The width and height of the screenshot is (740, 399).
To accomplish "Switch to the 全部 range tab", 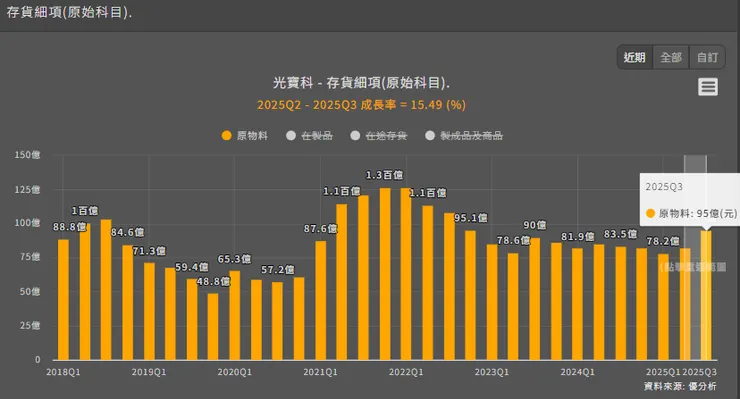I will (671, 58).
